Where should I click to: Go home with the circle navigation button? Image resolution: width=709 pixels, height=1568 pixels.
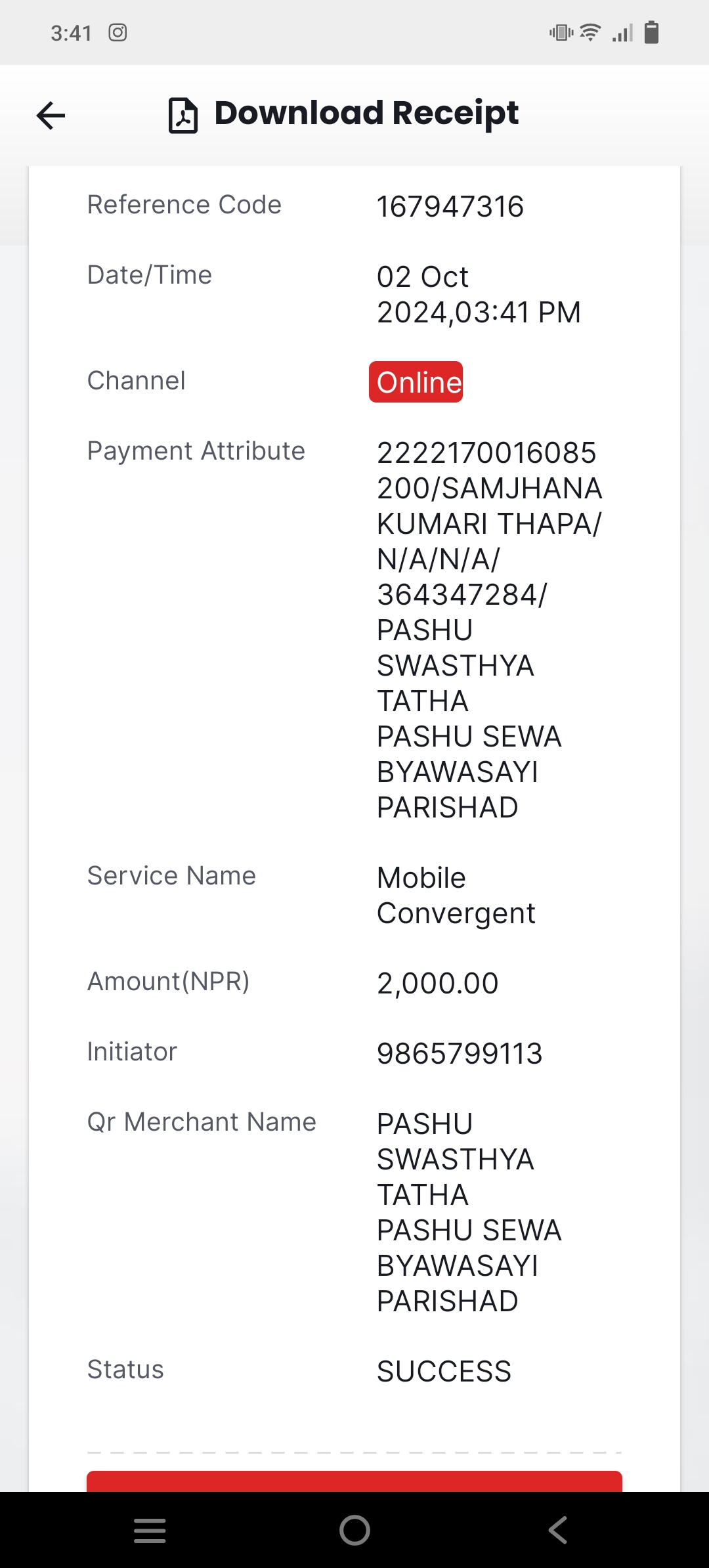click(x=354, y=1530)
